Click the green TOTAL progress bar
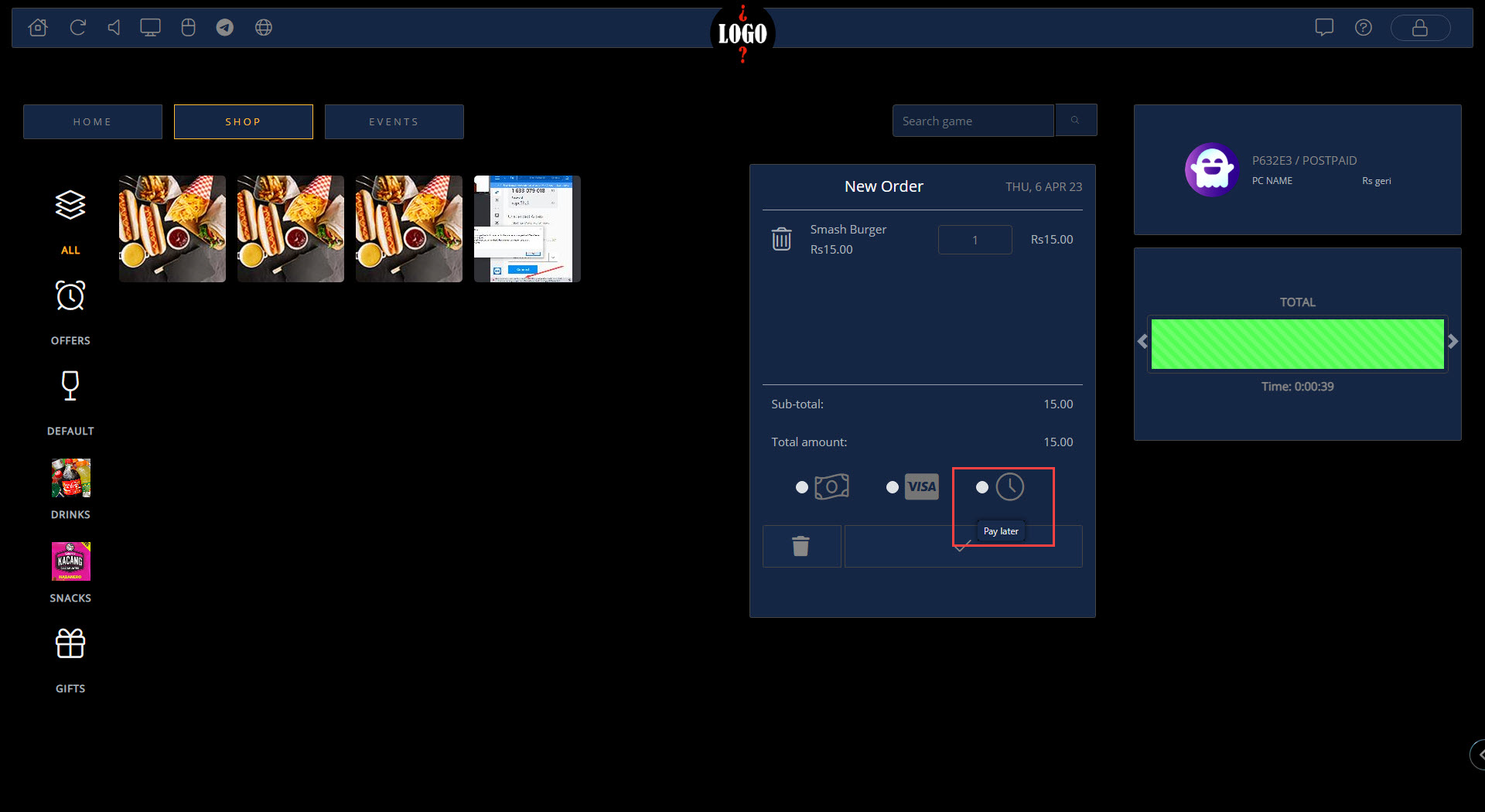This screenshot has width=1485, height=812. [x=1298, y=344]
